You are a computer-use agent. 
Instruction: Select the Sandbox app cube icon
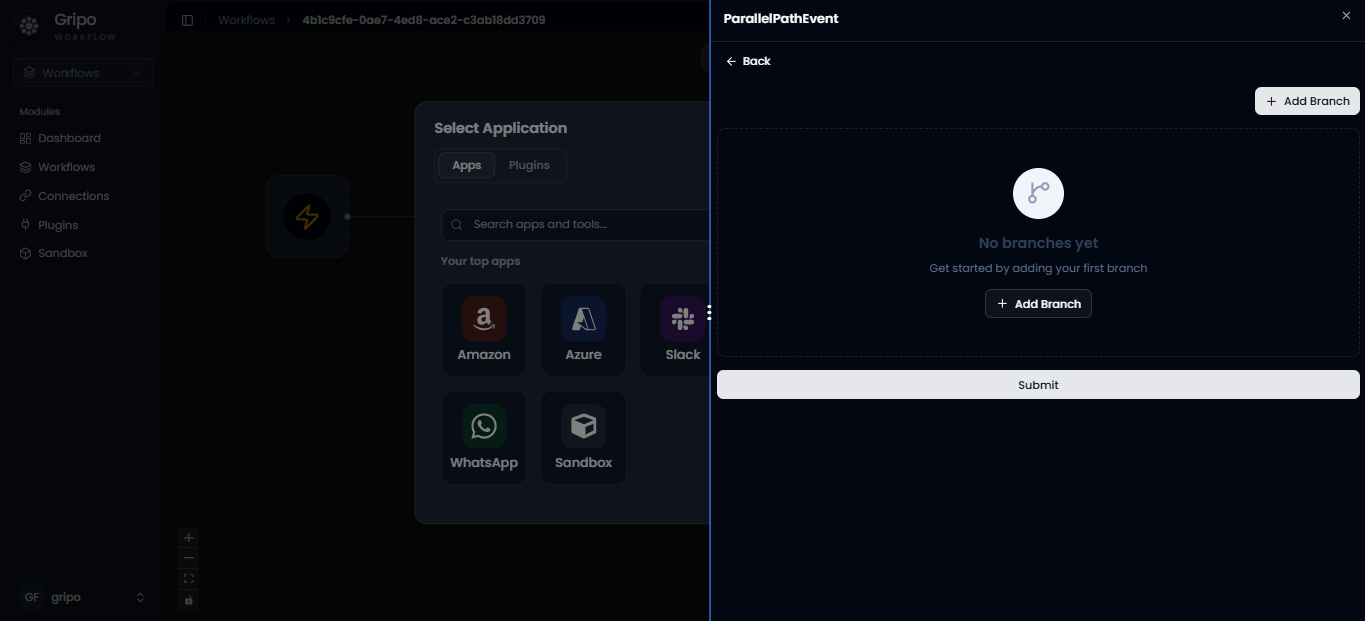[583, 427]
